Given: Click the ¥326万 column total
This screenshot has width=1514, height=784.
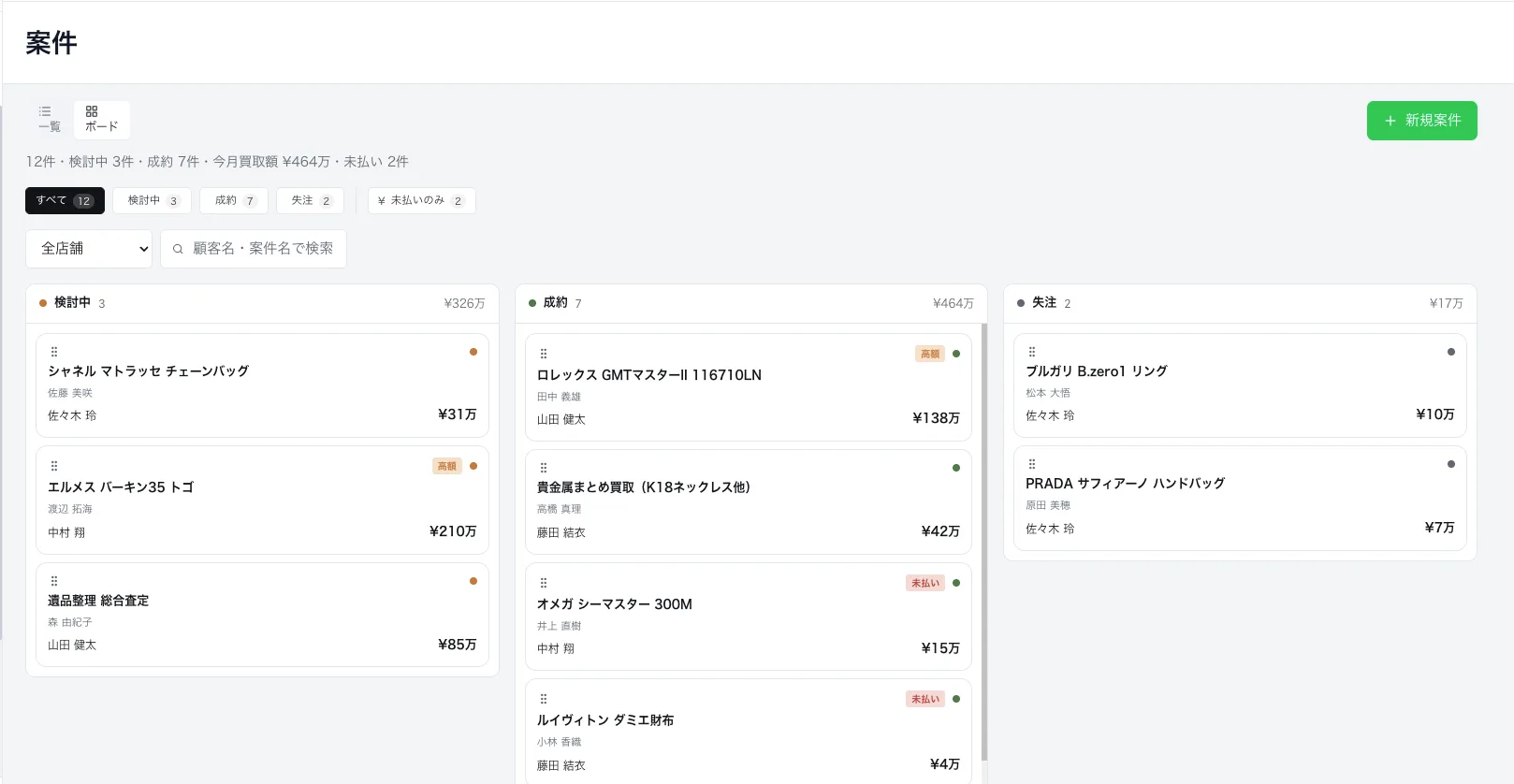Looking at the screenshot, I should (464, 303).
